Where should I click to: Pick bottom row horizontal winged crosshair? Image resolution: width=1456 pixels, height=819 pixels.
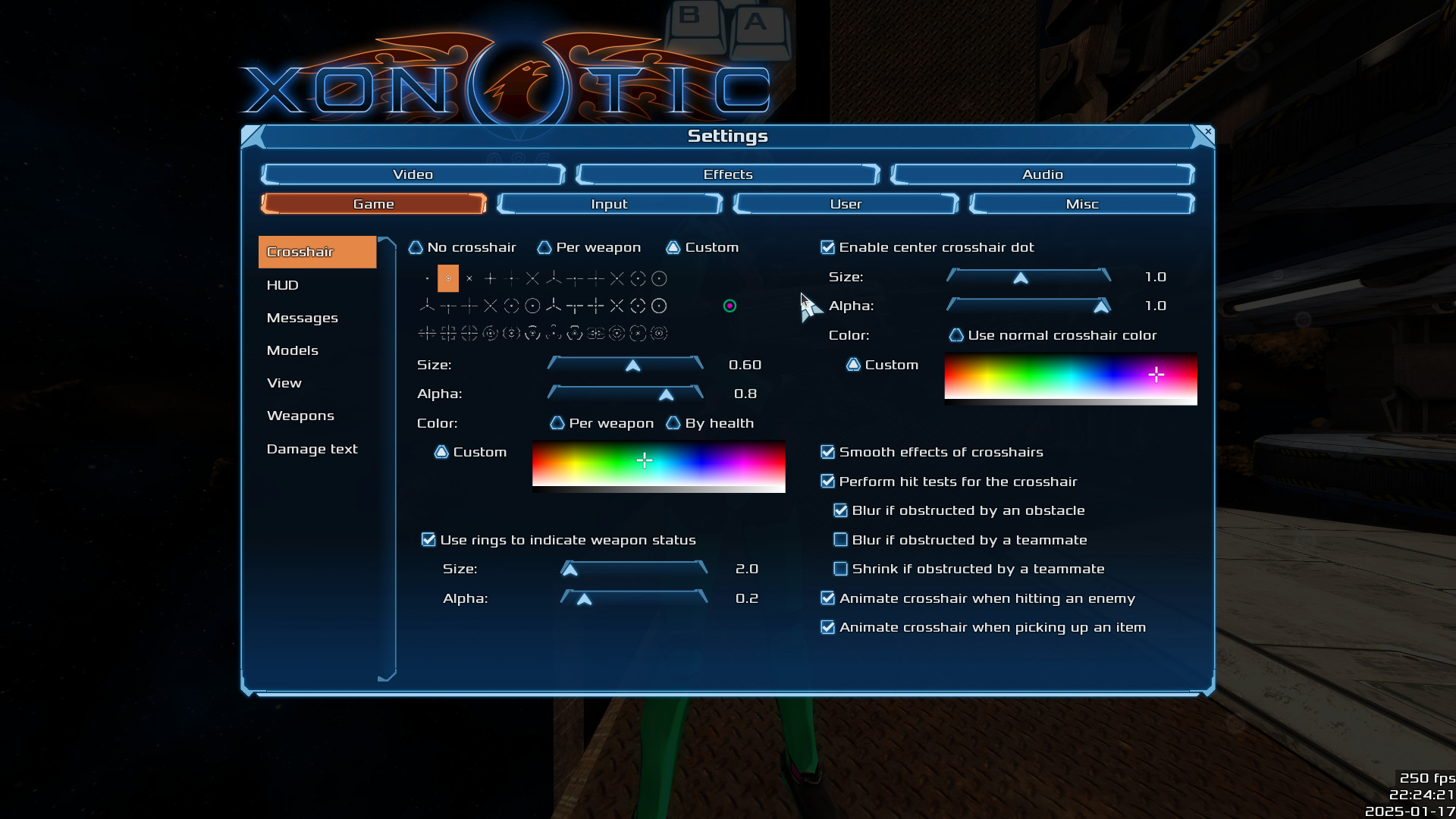[x=596, y=333]
